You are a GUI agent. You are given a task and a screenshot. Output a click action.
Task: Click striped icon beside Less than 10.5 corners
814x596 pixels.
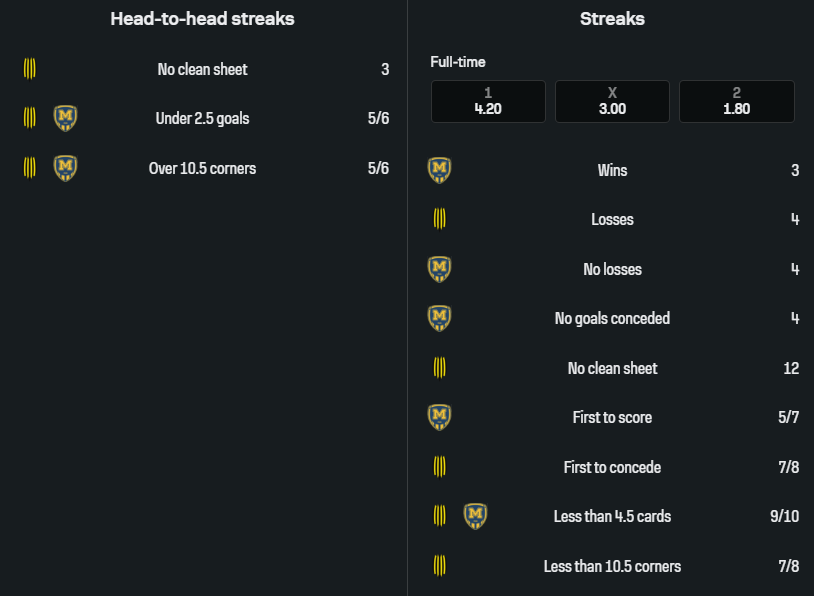click(x=439, y=566)
